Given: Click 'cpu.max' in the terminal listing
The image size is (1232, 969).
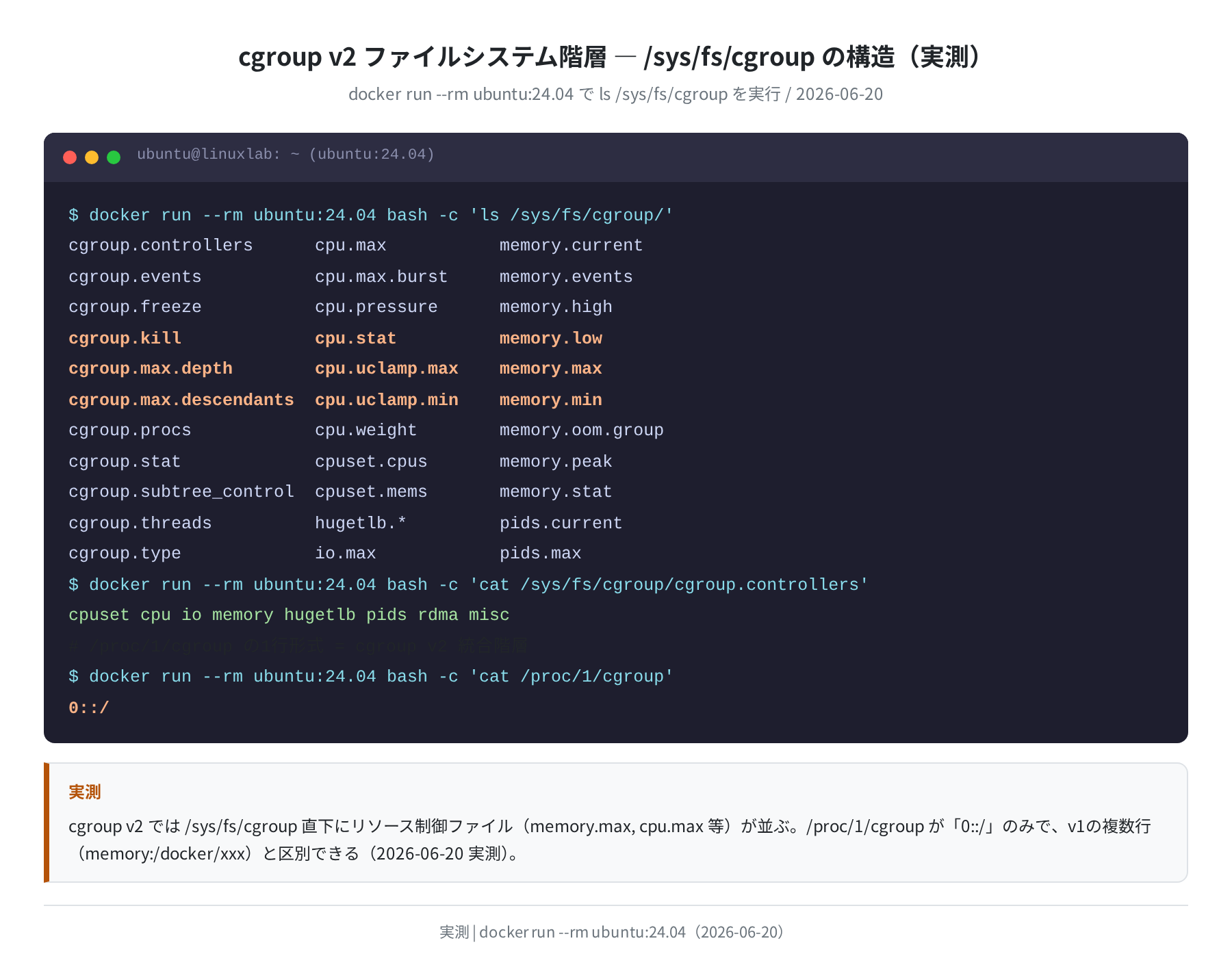Looking at the screenshot, I should 350,246.
